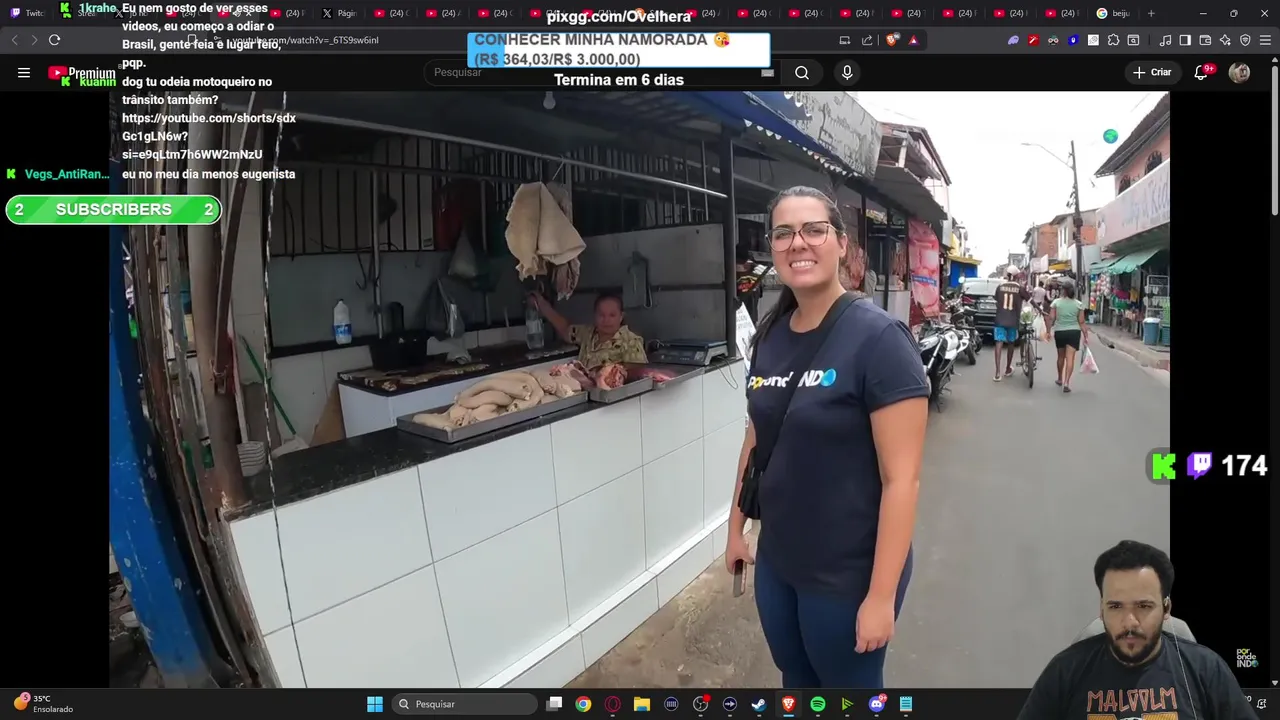Open the Brave Rewards triangle icon
This screenshot has height=720, width=1280.
click(913, 40)
